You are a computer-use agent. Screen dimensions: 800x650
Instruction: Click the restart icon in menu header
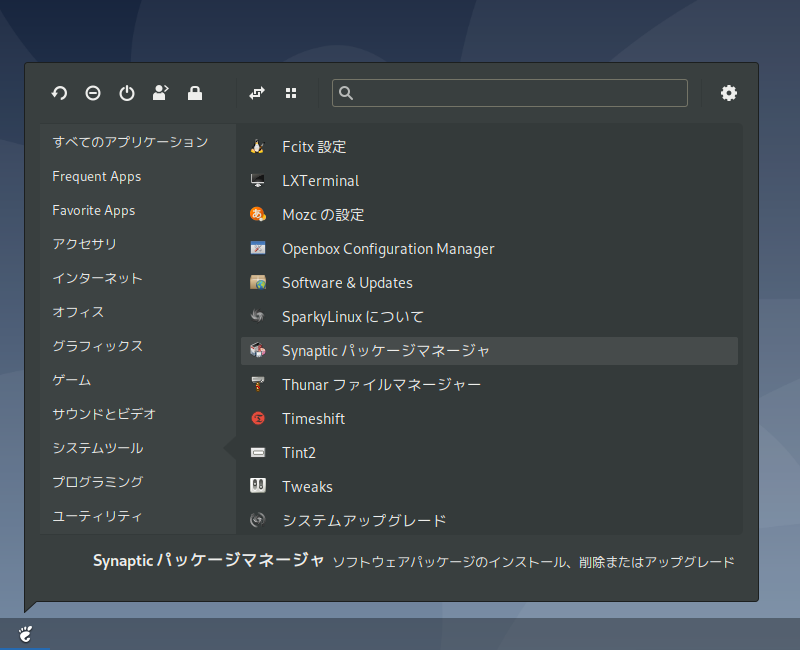point(59,93)
